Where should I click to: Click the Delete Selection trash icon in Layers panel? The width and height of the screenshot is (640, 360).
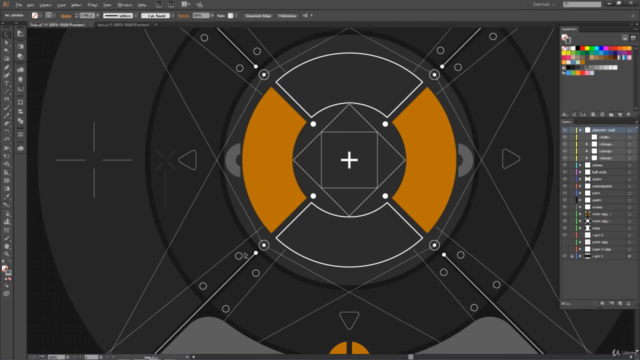tap(629, 304)
